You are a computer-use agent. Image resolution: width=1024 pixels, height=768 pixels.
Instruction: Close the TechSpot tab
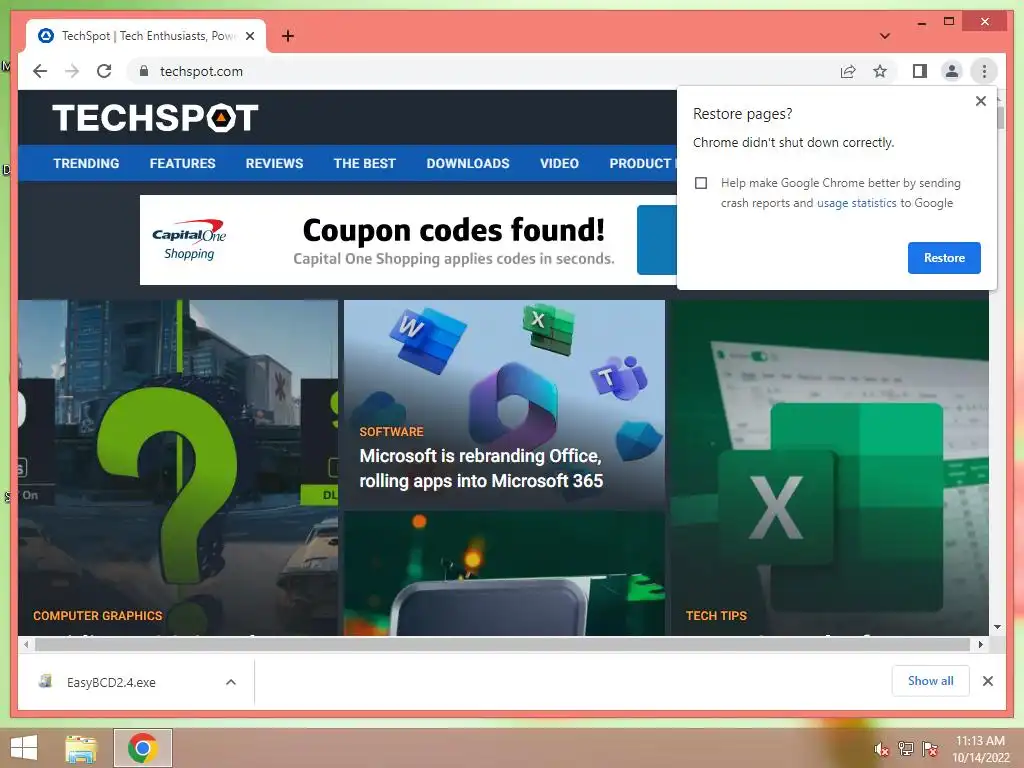click(249, 36)
